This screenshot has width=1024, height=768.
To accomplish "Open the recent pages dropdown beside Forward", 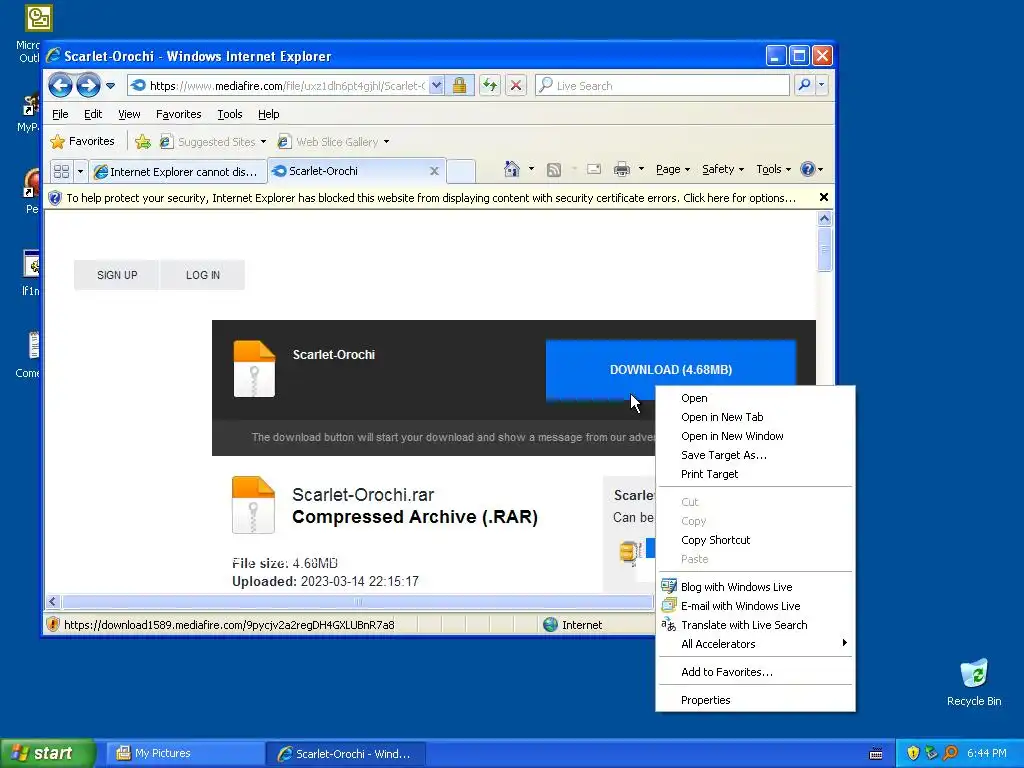I will pyautogui.click(x=110, y=86).
